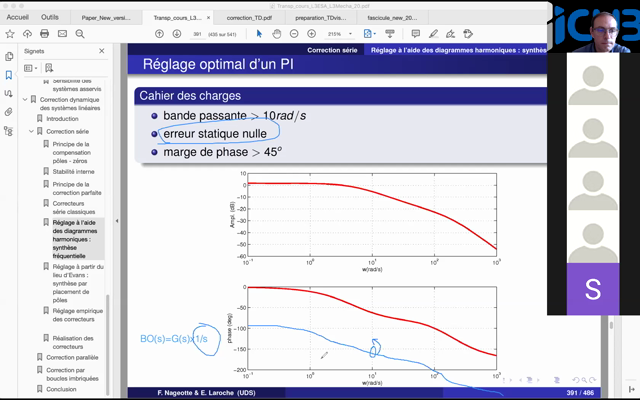The width and height of the screenshot is (640, 400).
Task: Switch to the Outils tab
Action: pos(50,16)
